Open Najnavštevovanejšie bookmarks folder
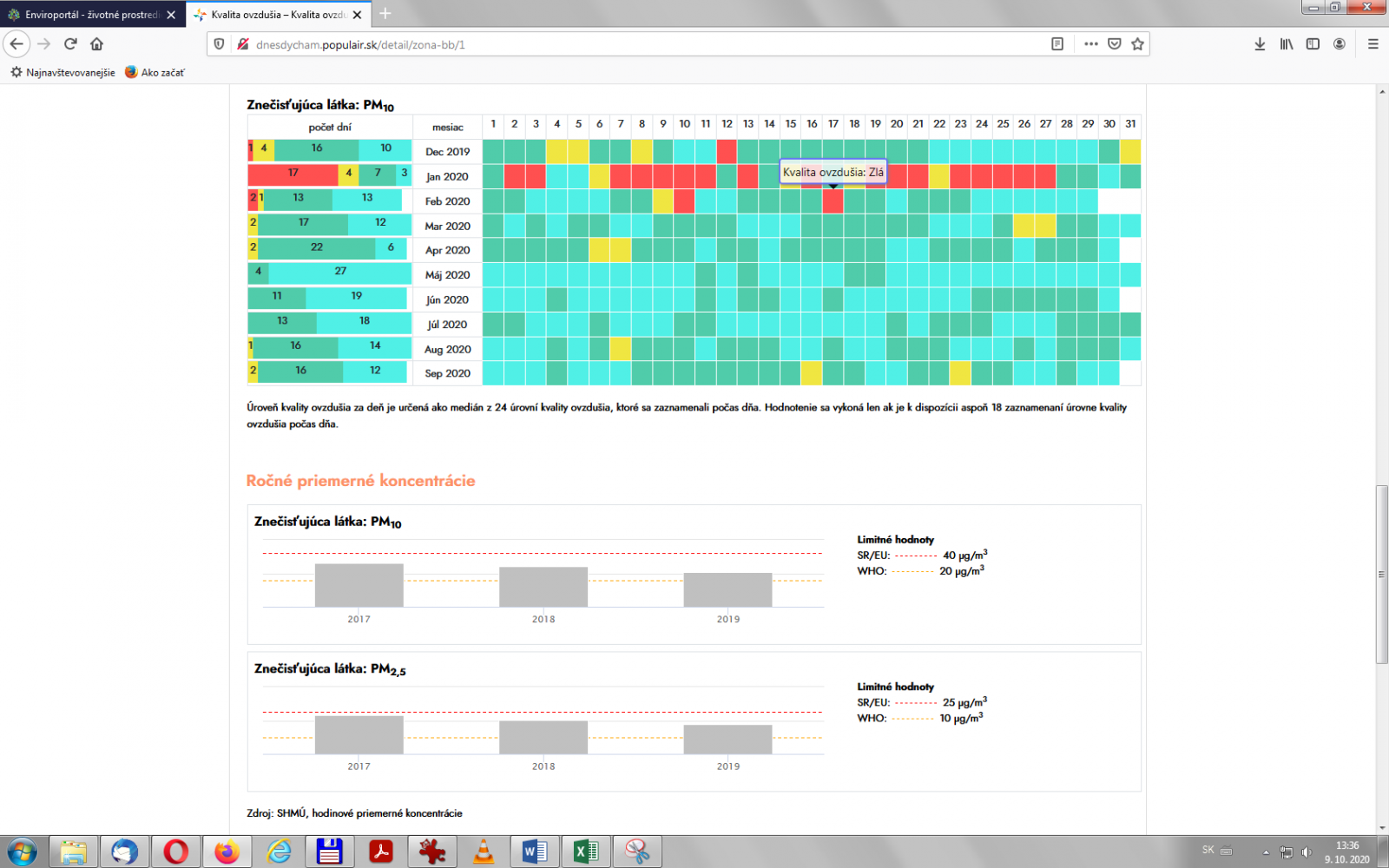 coord(63,72)
